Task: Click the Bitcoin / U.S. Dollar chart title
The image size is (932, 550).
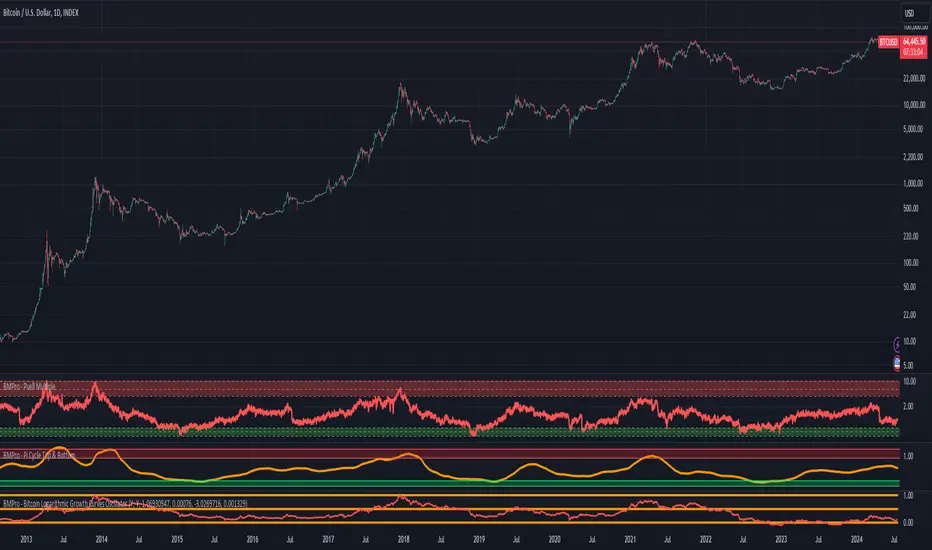Action: point(40,12)
